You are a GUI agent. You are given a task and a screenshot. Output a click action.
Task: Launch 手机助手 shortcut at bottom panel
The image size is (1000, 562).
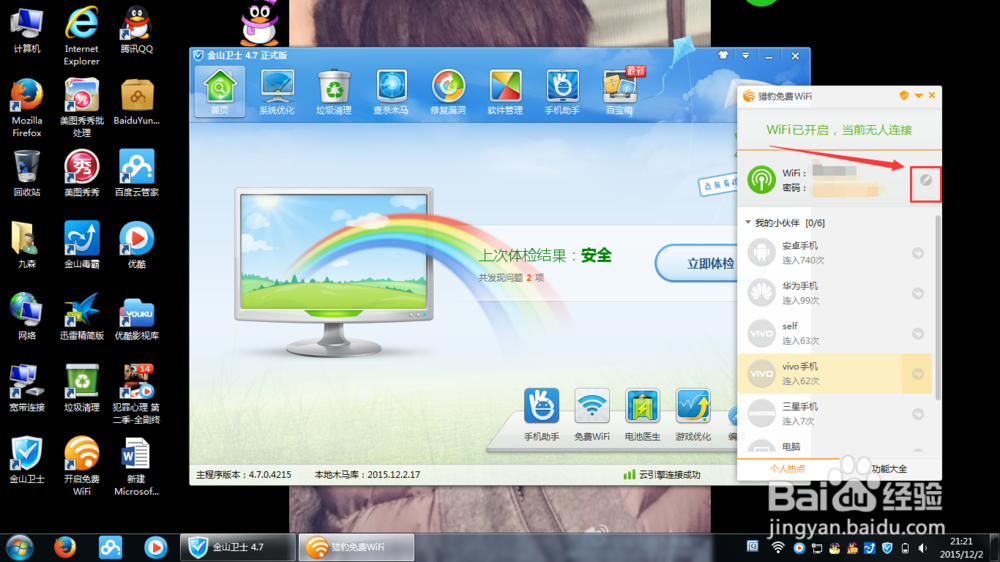point(541,415)
